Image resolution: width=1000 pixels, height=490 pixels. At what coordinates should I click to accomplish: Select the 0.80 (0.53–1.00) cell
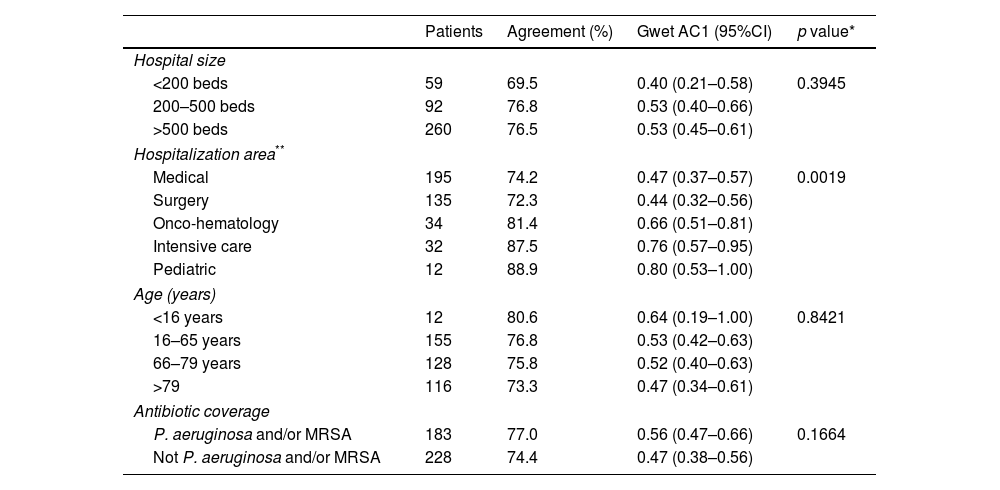694,269
